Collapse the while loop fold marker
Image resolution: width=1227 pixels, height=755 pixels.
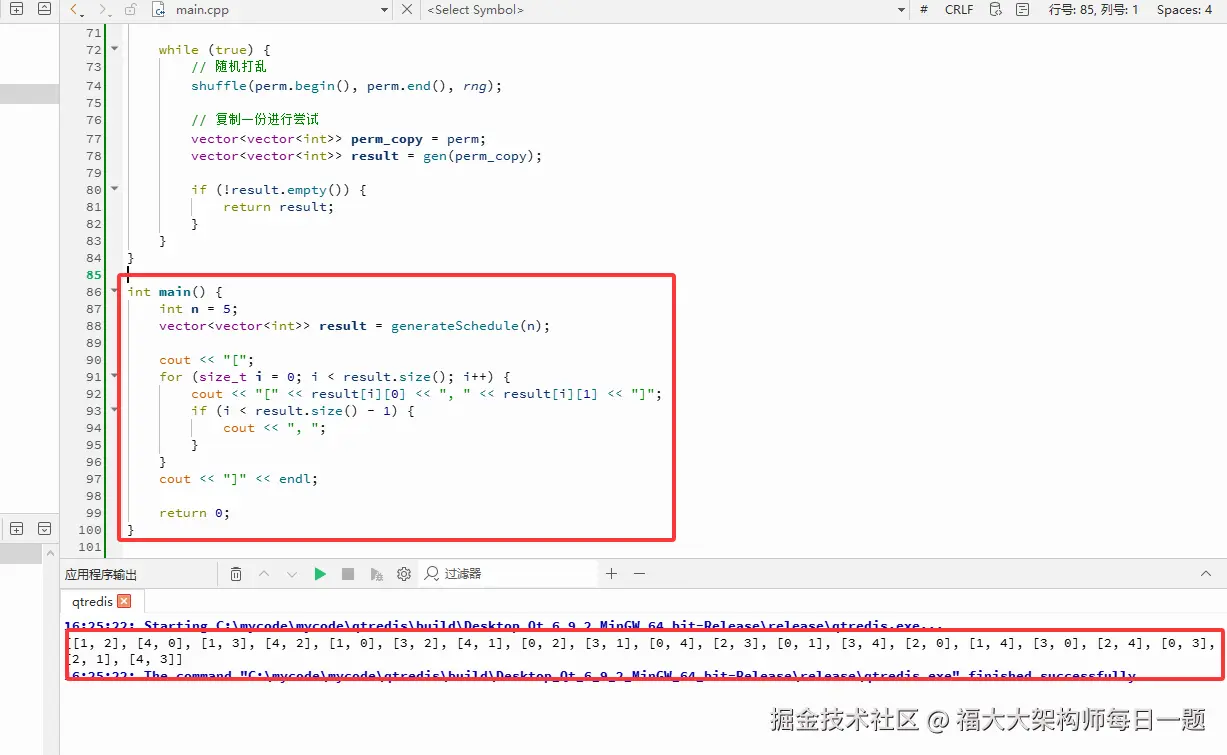click(114, 49)
